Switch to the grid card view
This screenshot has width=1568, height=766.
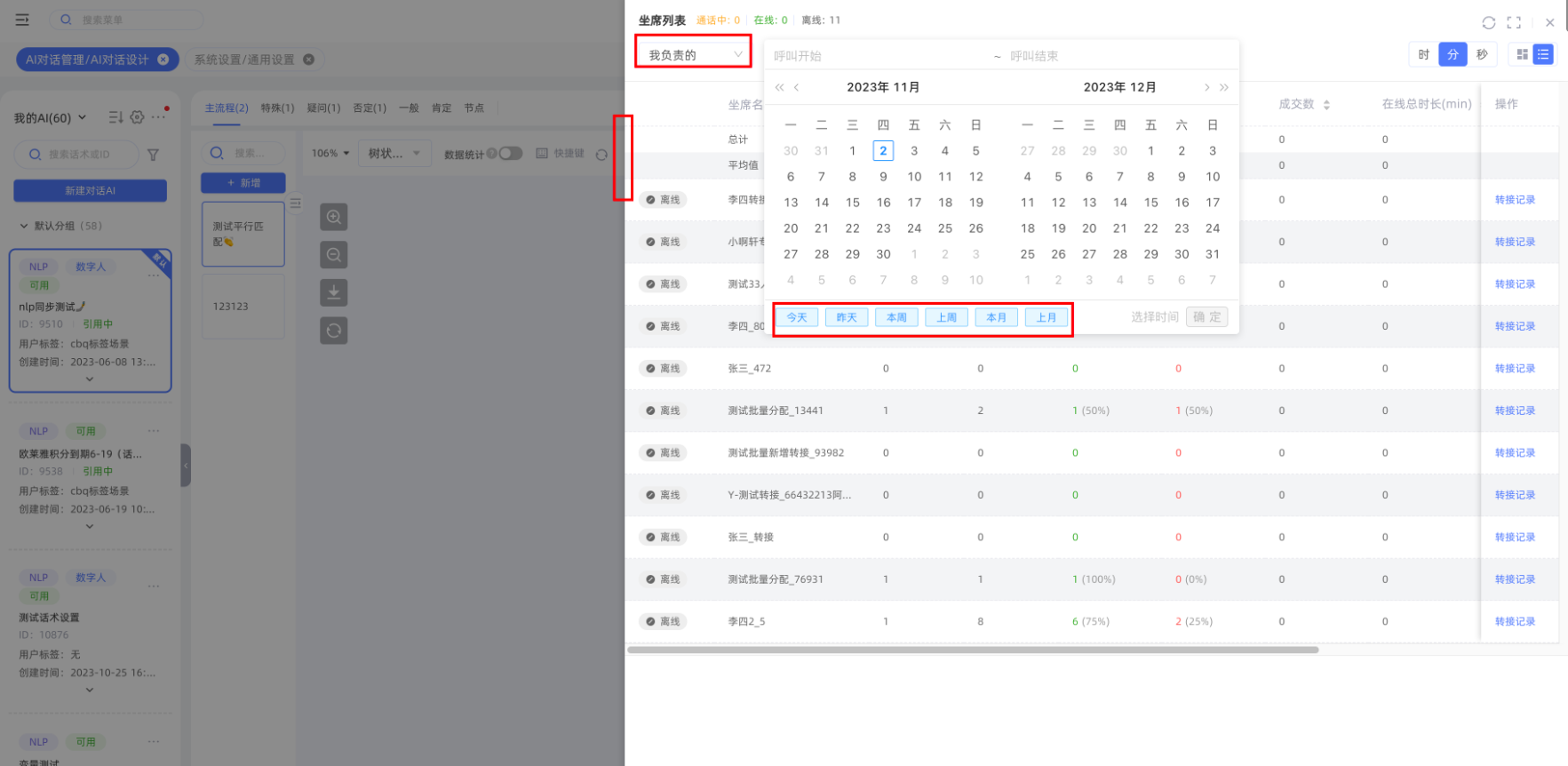[x=1522, y=55]
